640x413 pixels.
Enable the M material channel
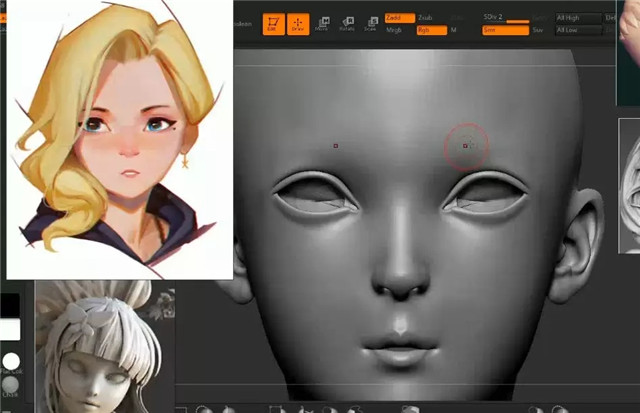454,31
